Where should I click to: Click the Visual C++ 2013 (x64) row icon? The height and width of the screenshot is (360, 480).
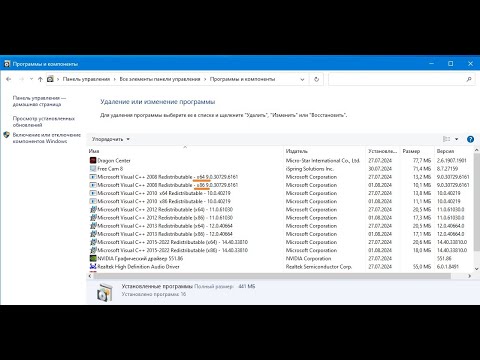(x=93, y=226)
